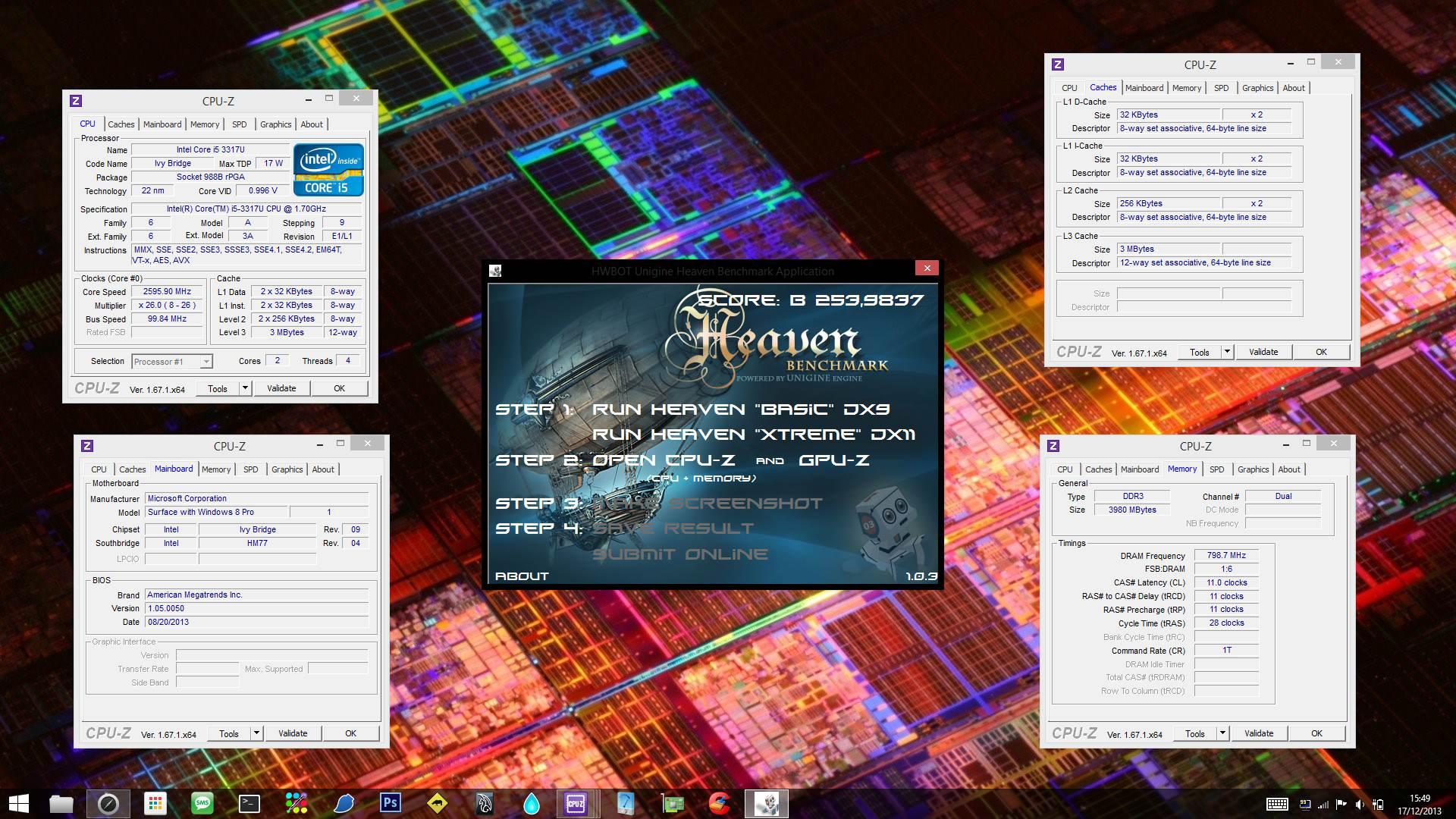Open Graphics tab in the Mainboard window
The height and width of the screenshot is (819, 1456).
(287, 469)
